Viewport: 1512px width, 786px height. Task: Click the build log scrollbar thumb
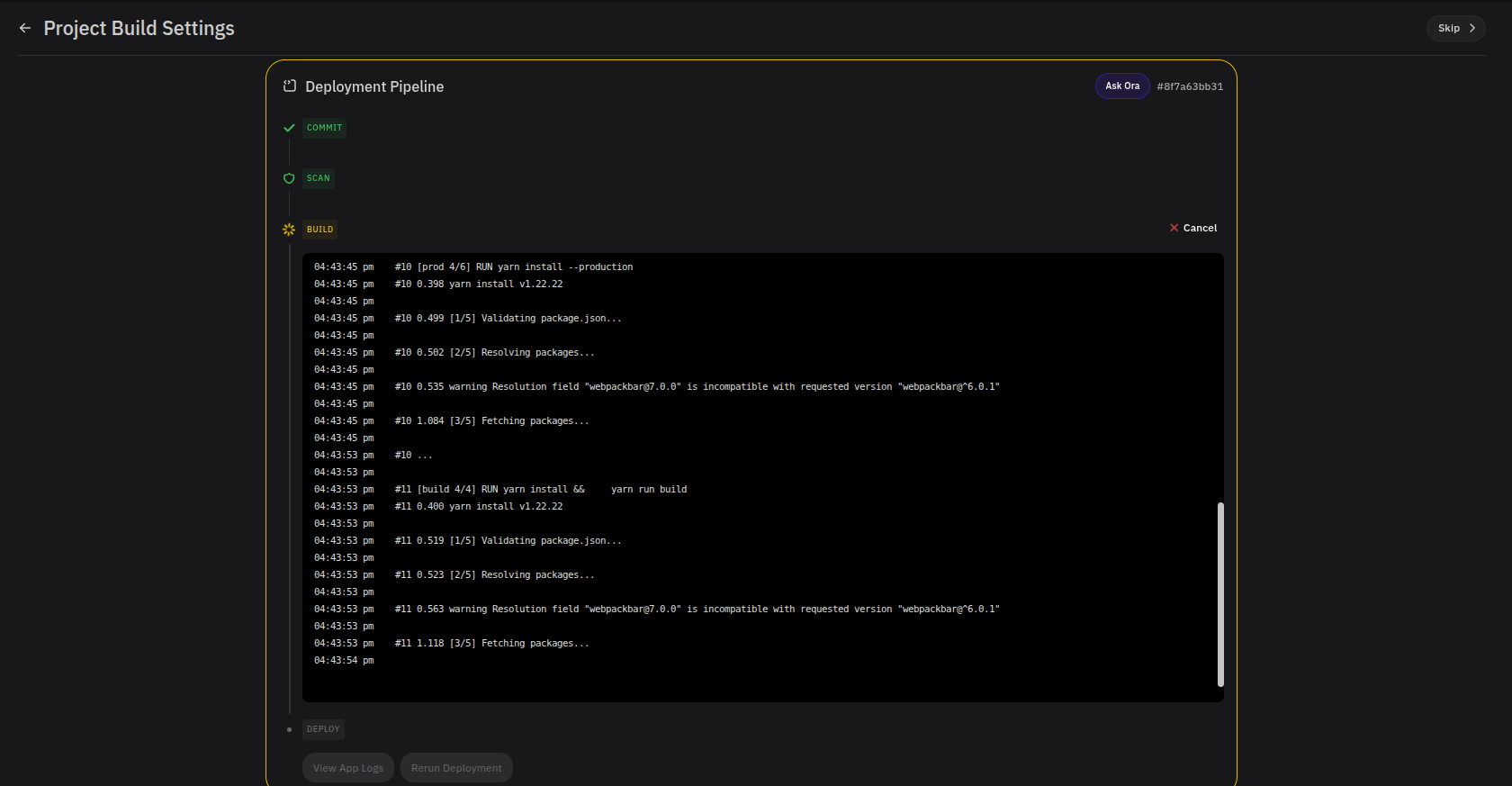(x=1220, y=594)
